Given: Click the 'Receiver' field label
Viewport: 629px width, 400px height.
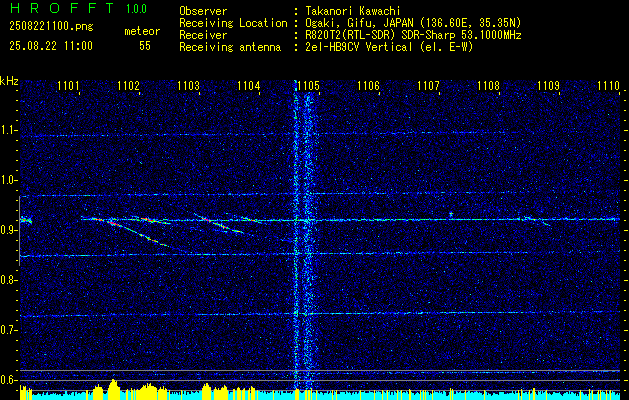Looking at the screenshot, I should coord(203,35).
